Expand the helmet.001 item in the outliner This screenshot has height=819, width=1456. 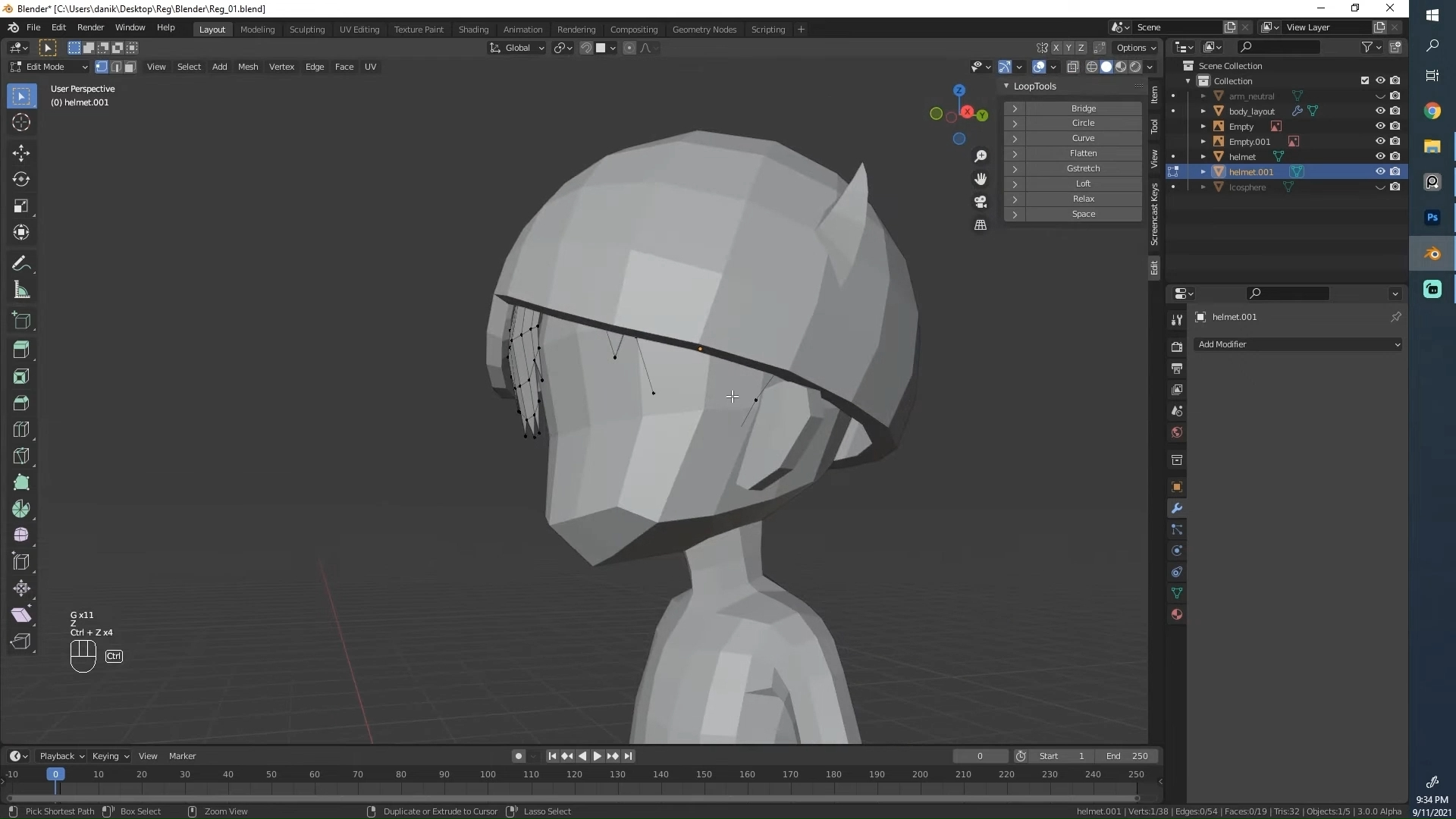click(1203, 171)
